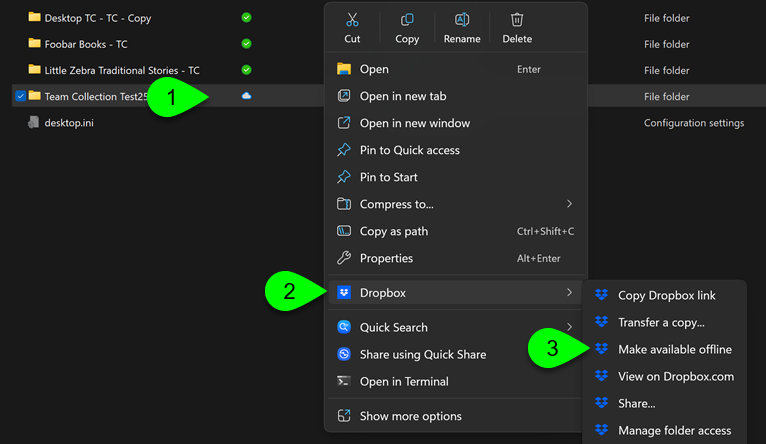Screen dimensions: 766x444
Task: Select the desktop.ini file
Action: (68, 123)
